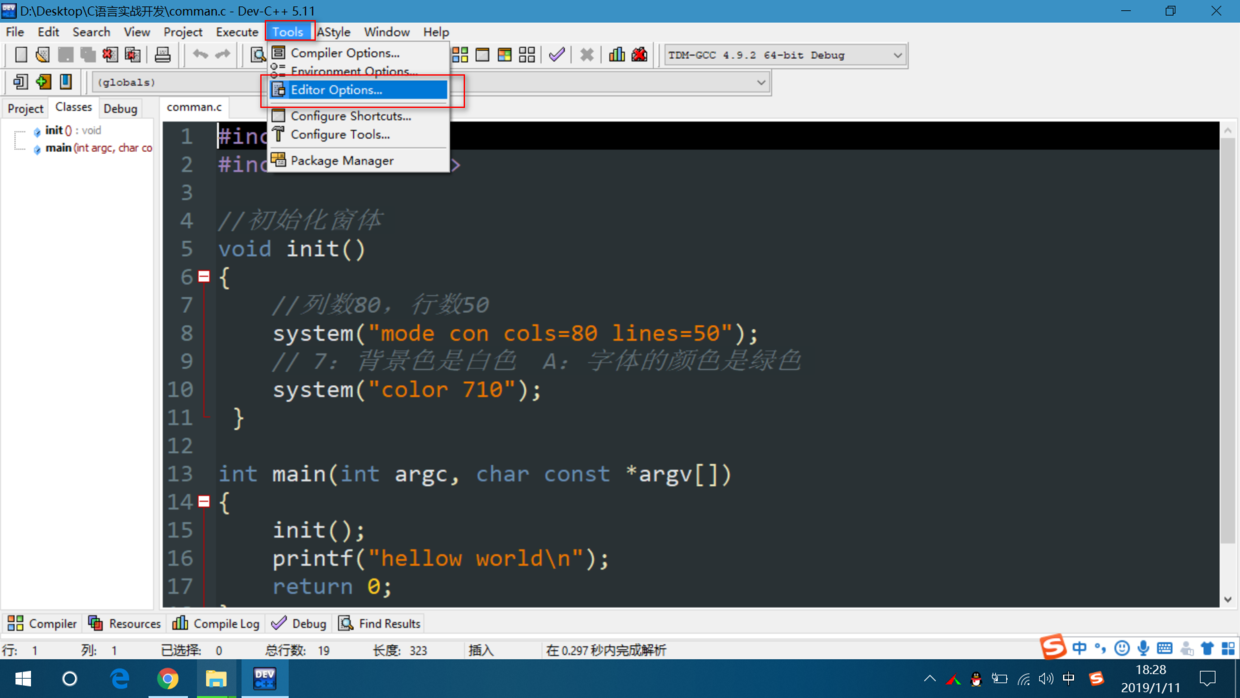Screen dimensions: 1240x698
Task: Collapse the main function fold marker at line 14
Action: (204, 502)
